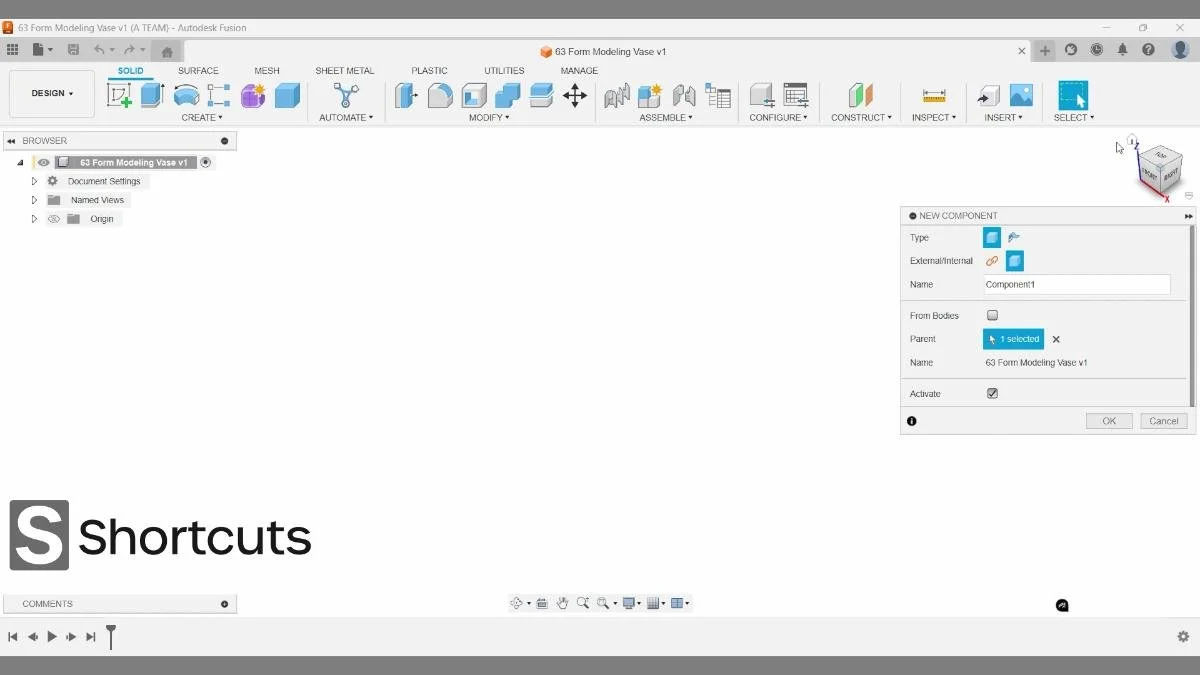Open the Change Parameters table icon
Viewport: 1200px width, 675px height.
pos(796,95)
